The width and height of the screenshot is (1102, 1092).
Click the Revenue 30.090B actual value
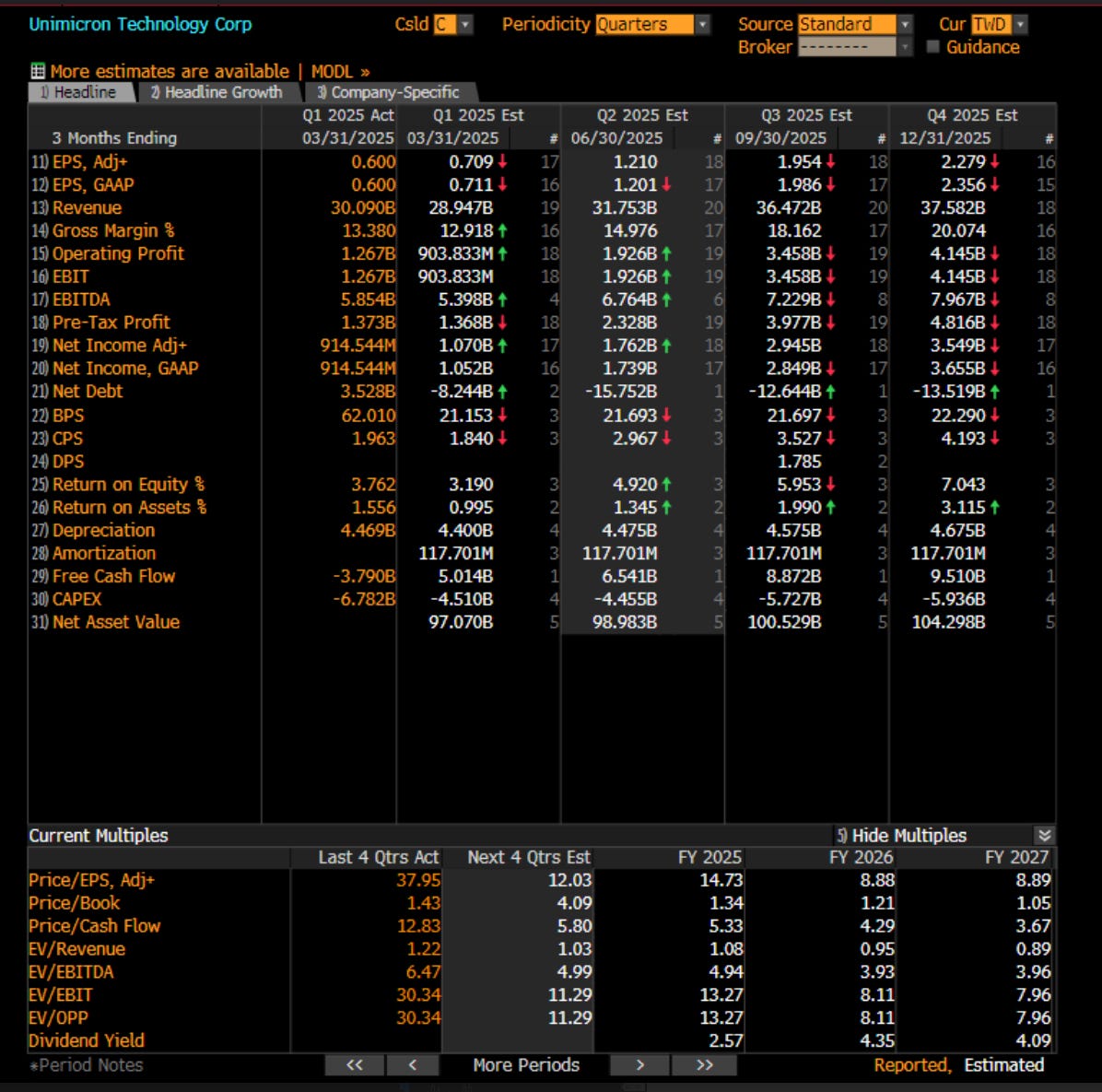pyautogui.click(x=363, y=208)
